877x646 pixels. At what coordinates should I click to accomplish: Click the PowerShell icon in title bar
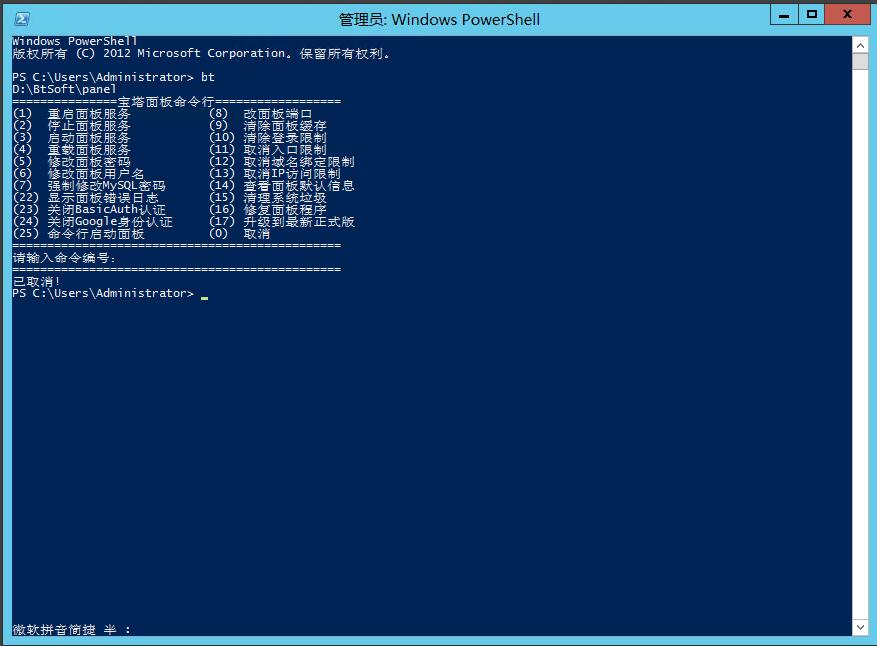(22, 19)
